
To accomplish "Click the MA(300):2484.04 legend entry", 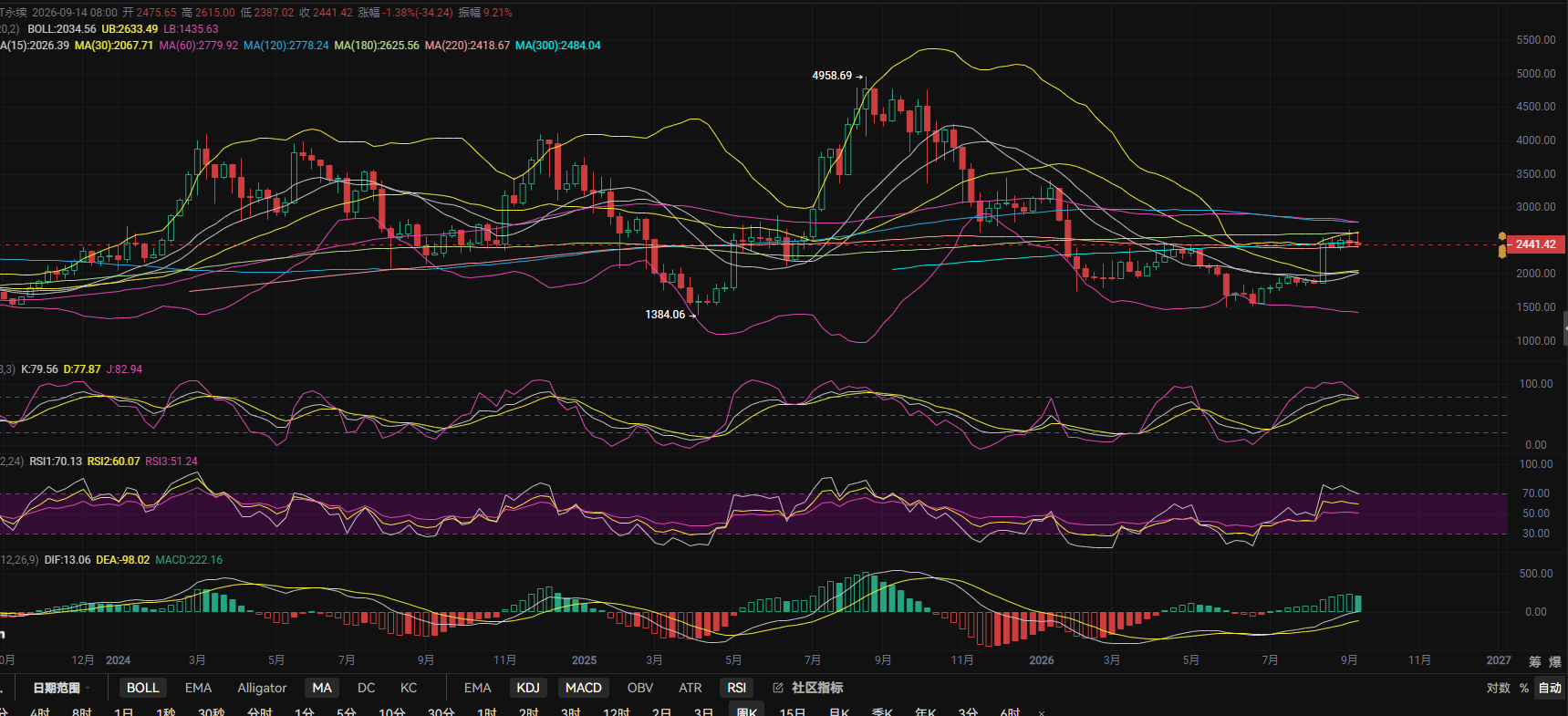I will (x=558, y=46).
